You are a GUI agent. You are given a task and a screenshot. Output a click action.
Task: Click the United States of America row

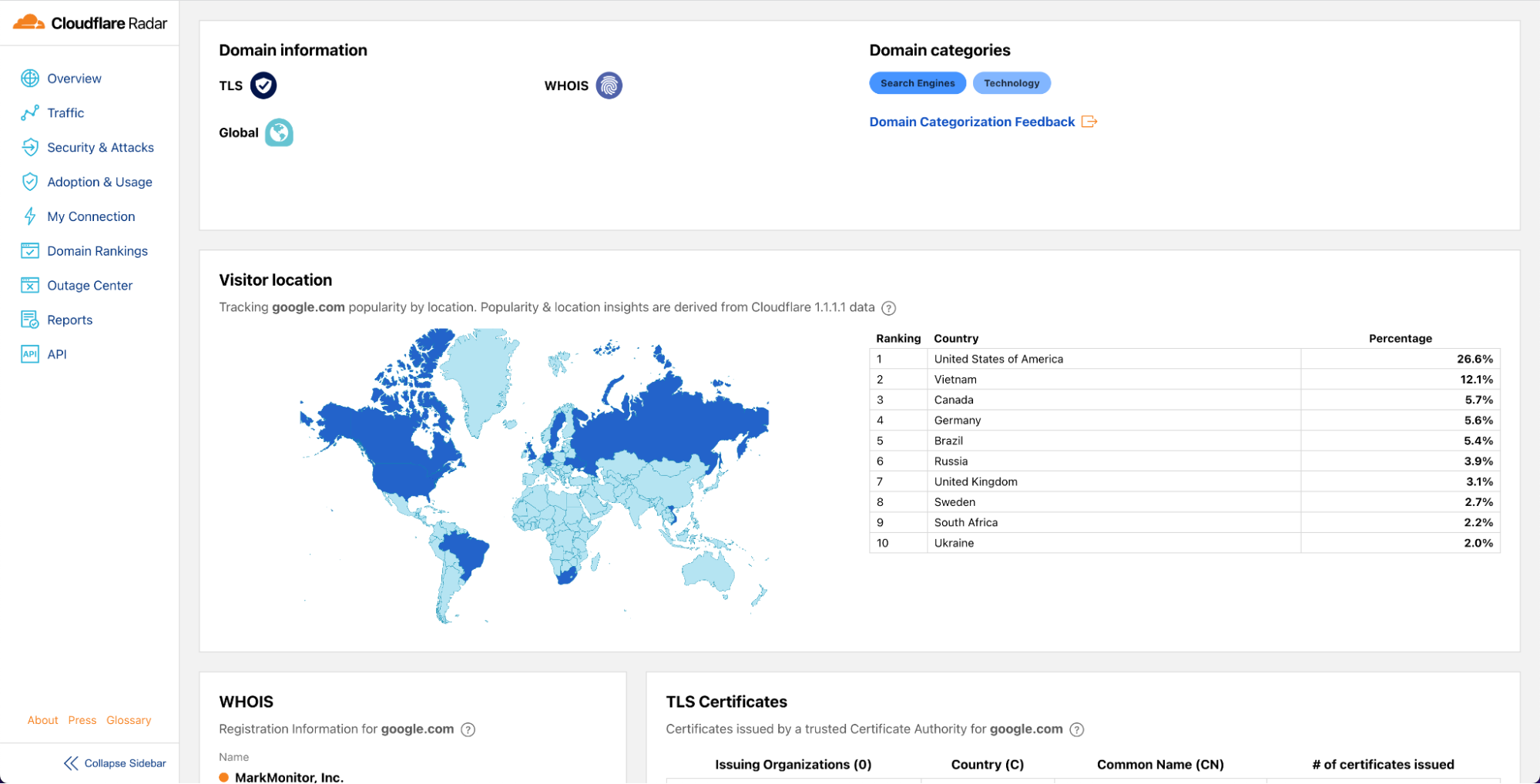tap(1185, 360)
